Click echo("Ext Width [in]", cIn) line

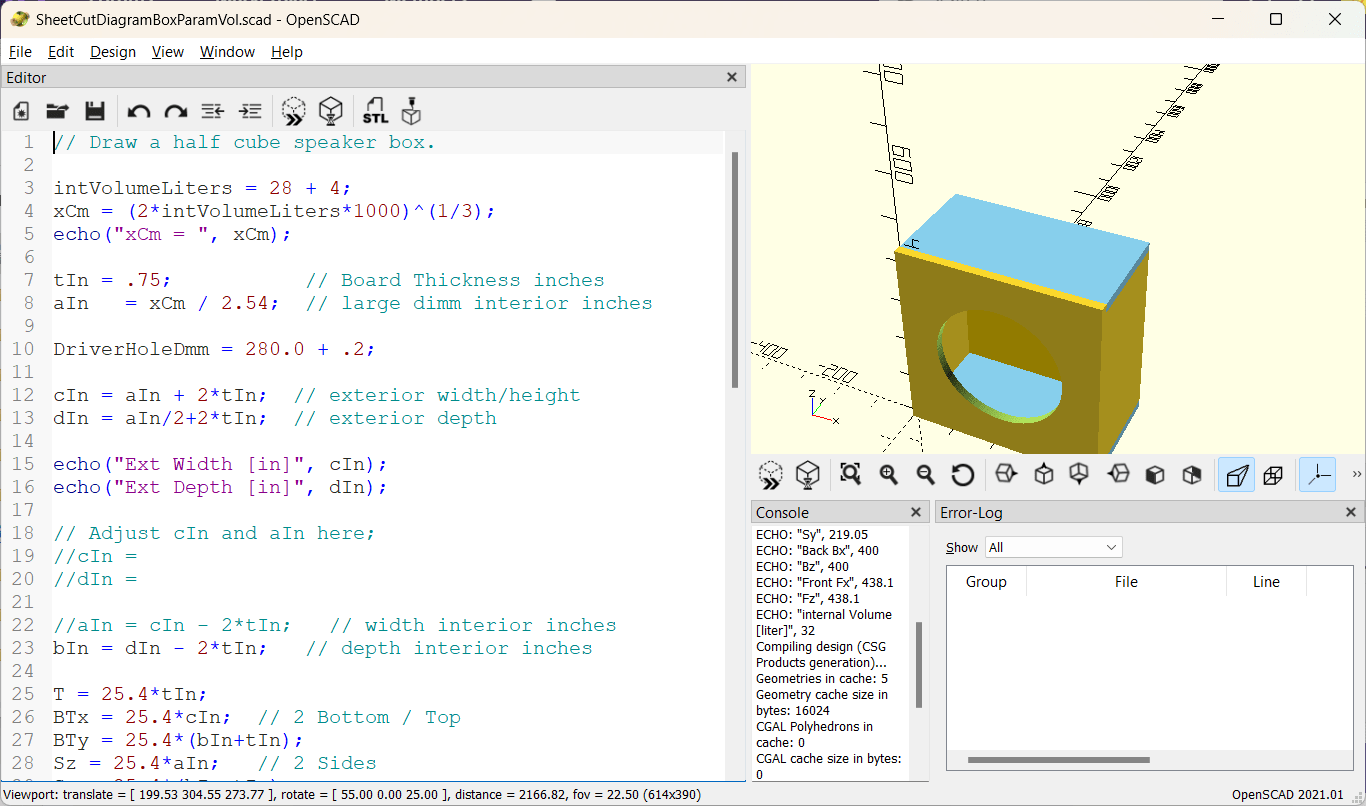[220, 464]
